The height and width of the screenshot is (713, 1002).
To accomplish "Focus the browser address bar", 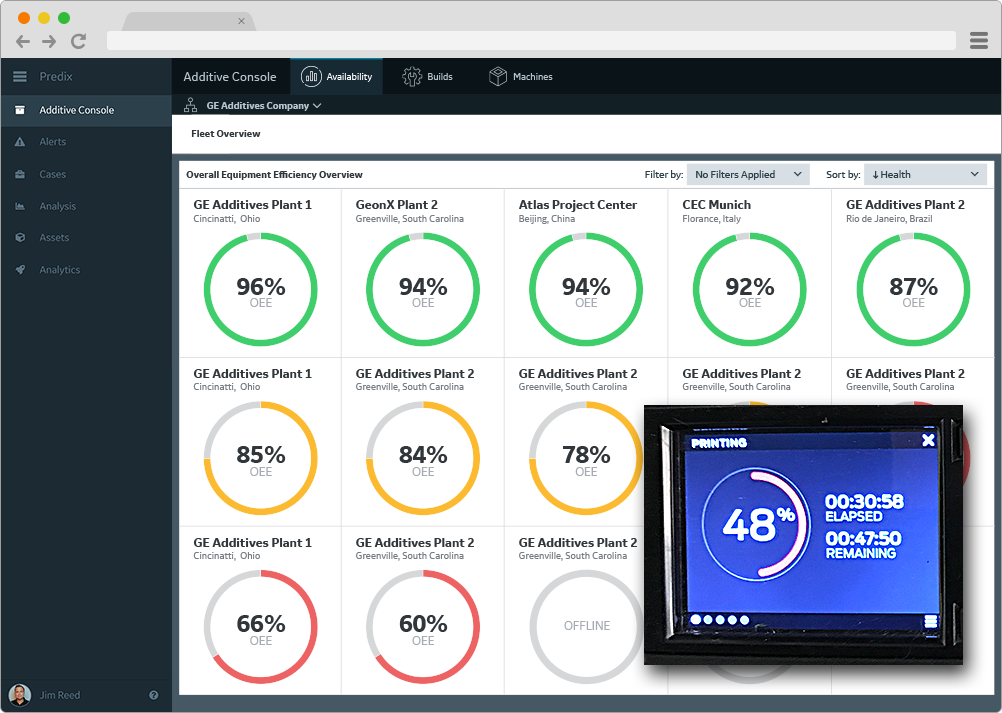I will [531, 40].
